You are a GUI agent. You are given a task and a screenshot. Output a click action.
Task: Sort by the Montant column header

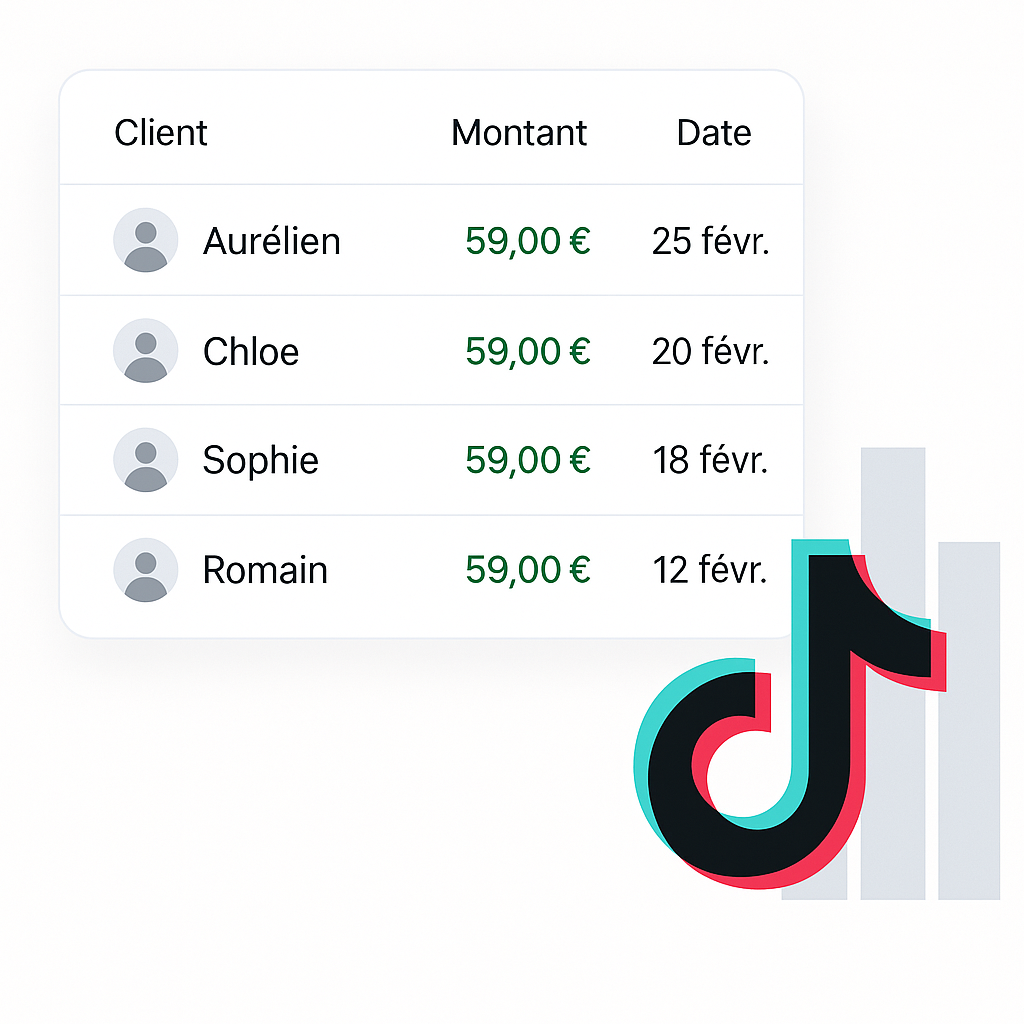pos(519,133)
